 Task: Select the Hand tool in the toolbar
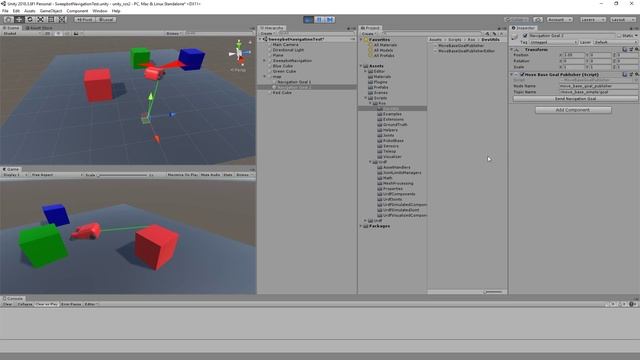[8, 20]
